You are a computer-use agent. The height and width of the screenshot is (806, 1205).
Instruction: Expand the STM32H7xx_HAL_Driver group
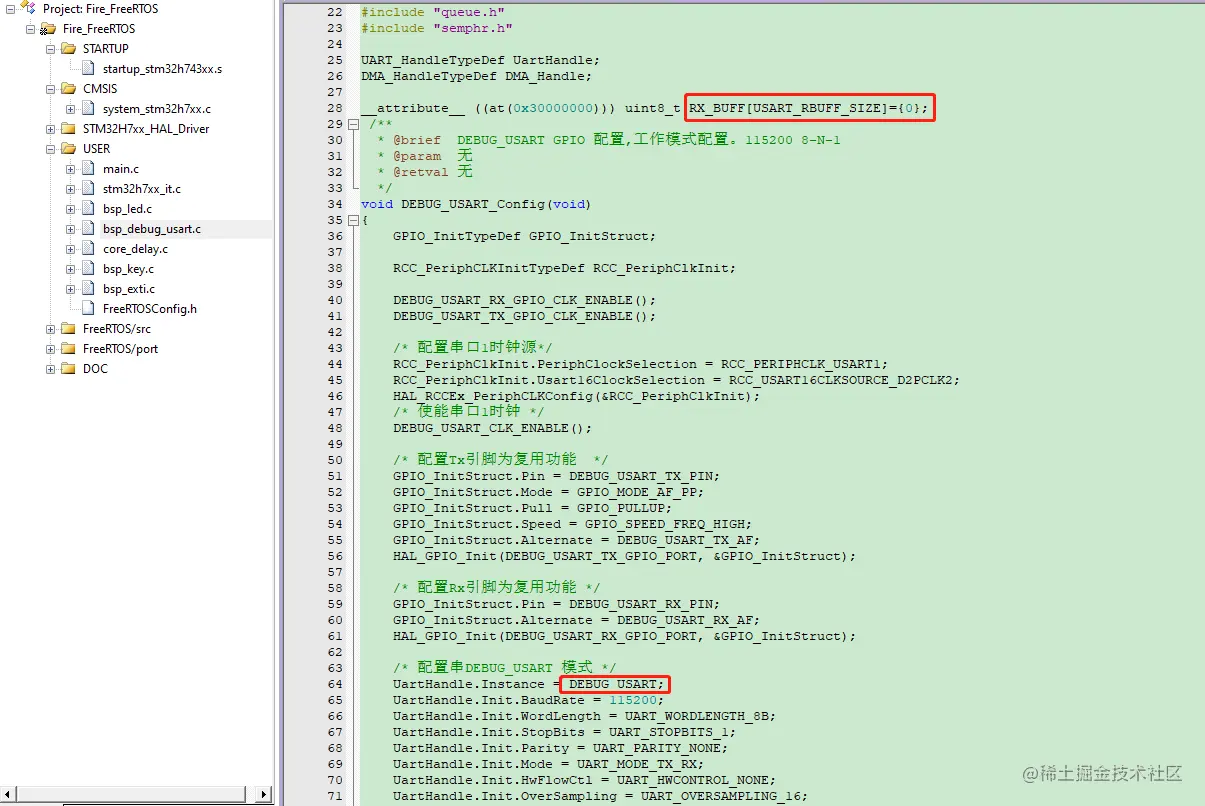point(51,129)
